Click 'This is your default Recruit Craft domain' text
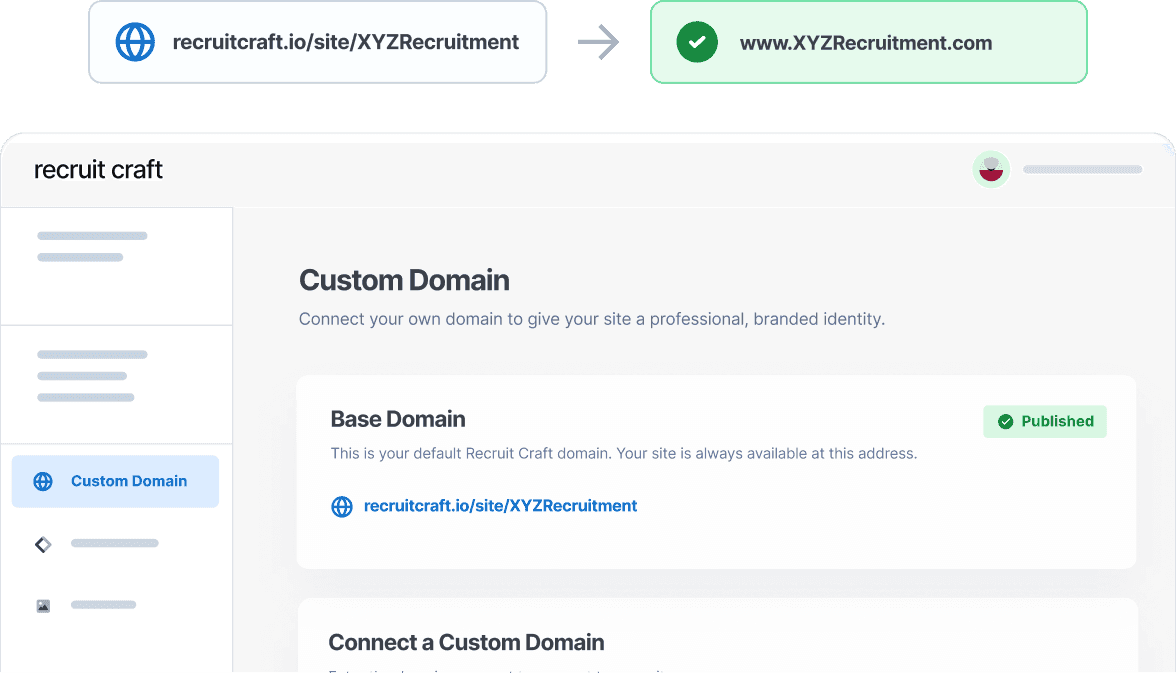 pos(624,453)
